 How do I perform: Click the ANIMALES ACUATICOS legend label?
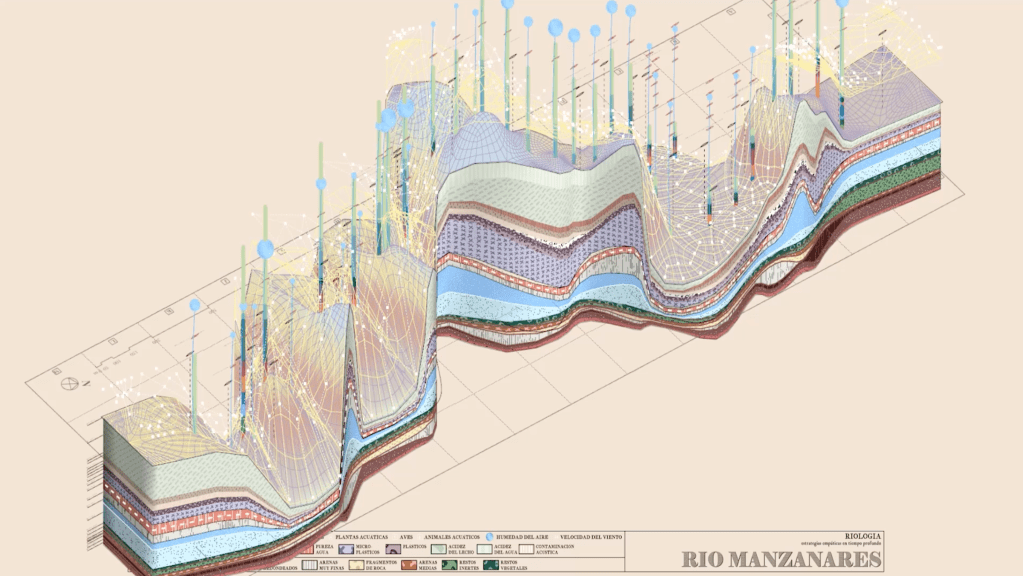[451, 537]
